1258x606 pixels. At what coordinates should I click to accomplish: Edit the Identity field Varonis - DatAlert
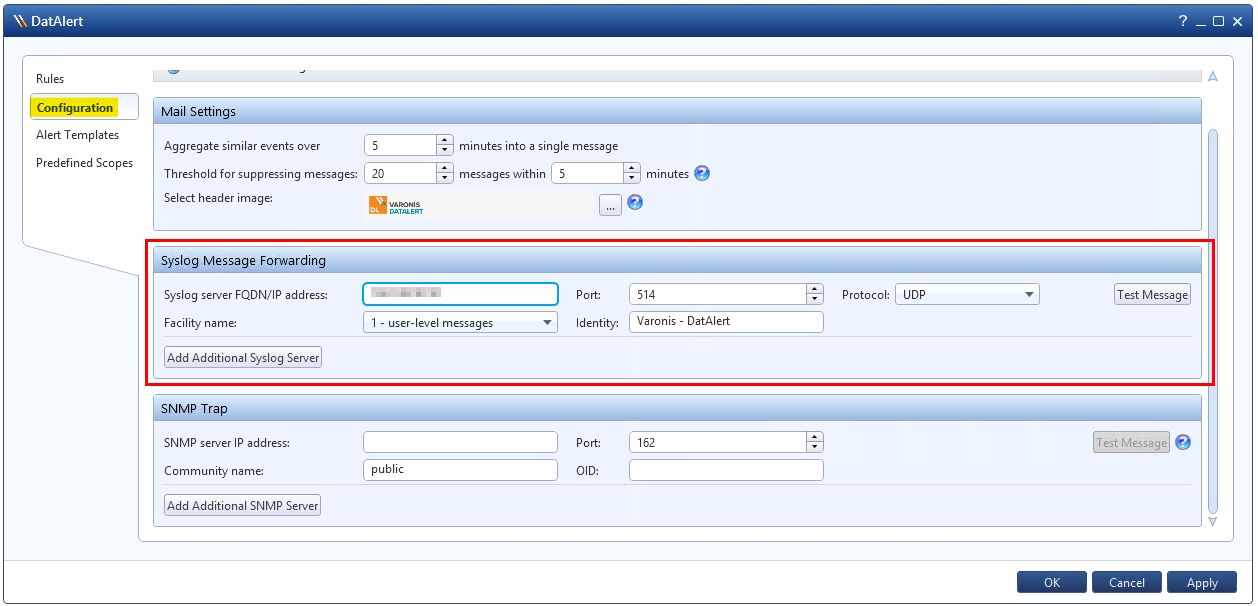coord(726,322)
